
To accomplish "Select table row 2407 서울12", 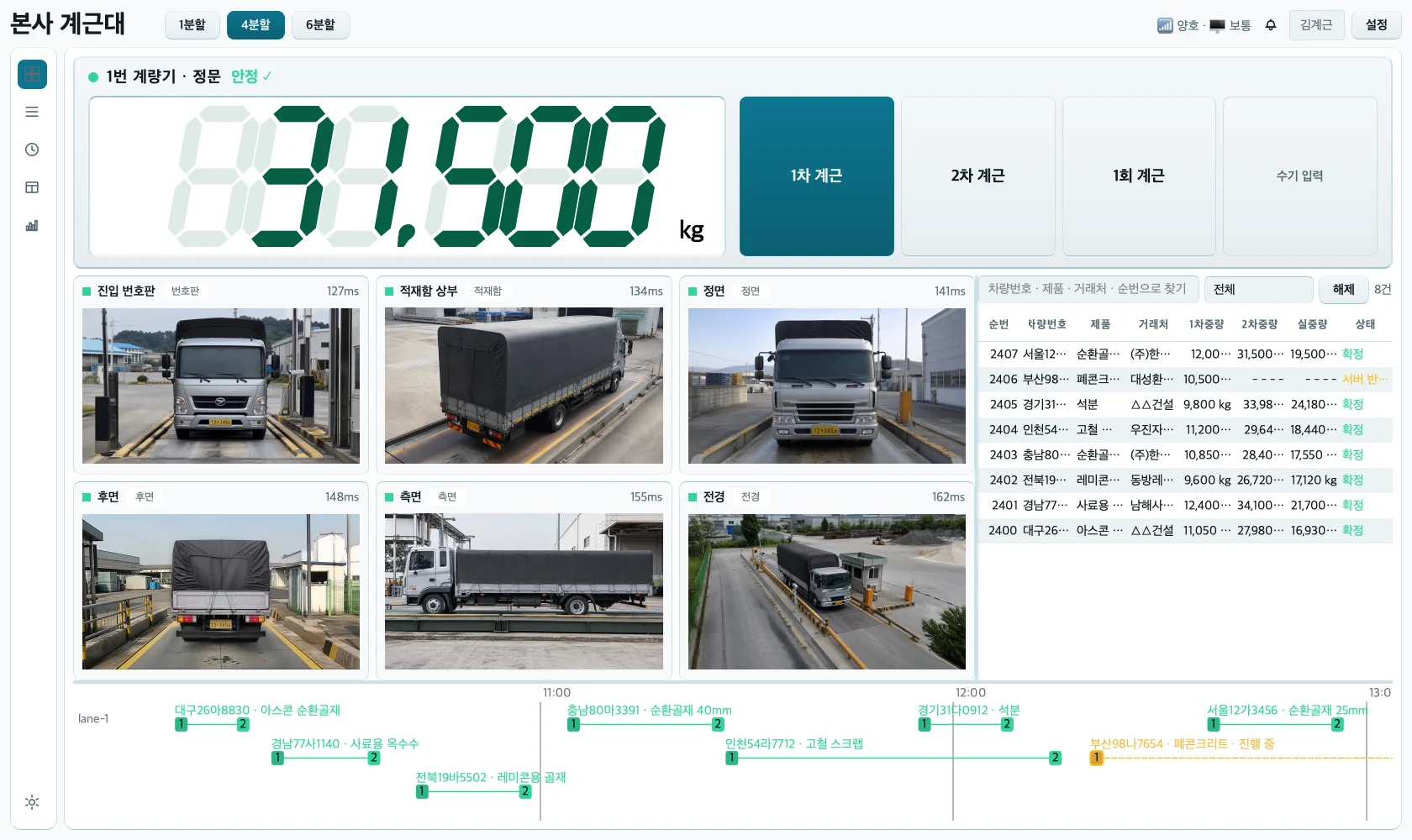I will 1185,354.
